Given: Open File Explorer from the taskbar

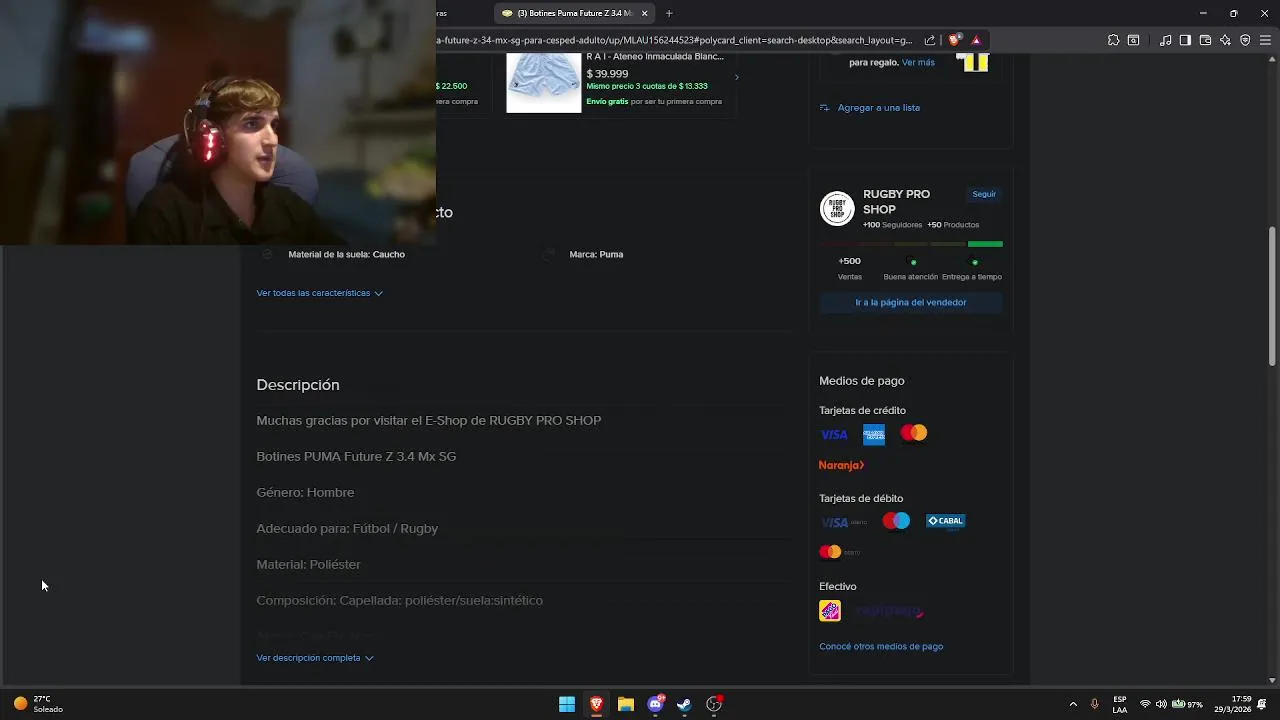Looking at the screenshot, I should [x=626, y=704].
